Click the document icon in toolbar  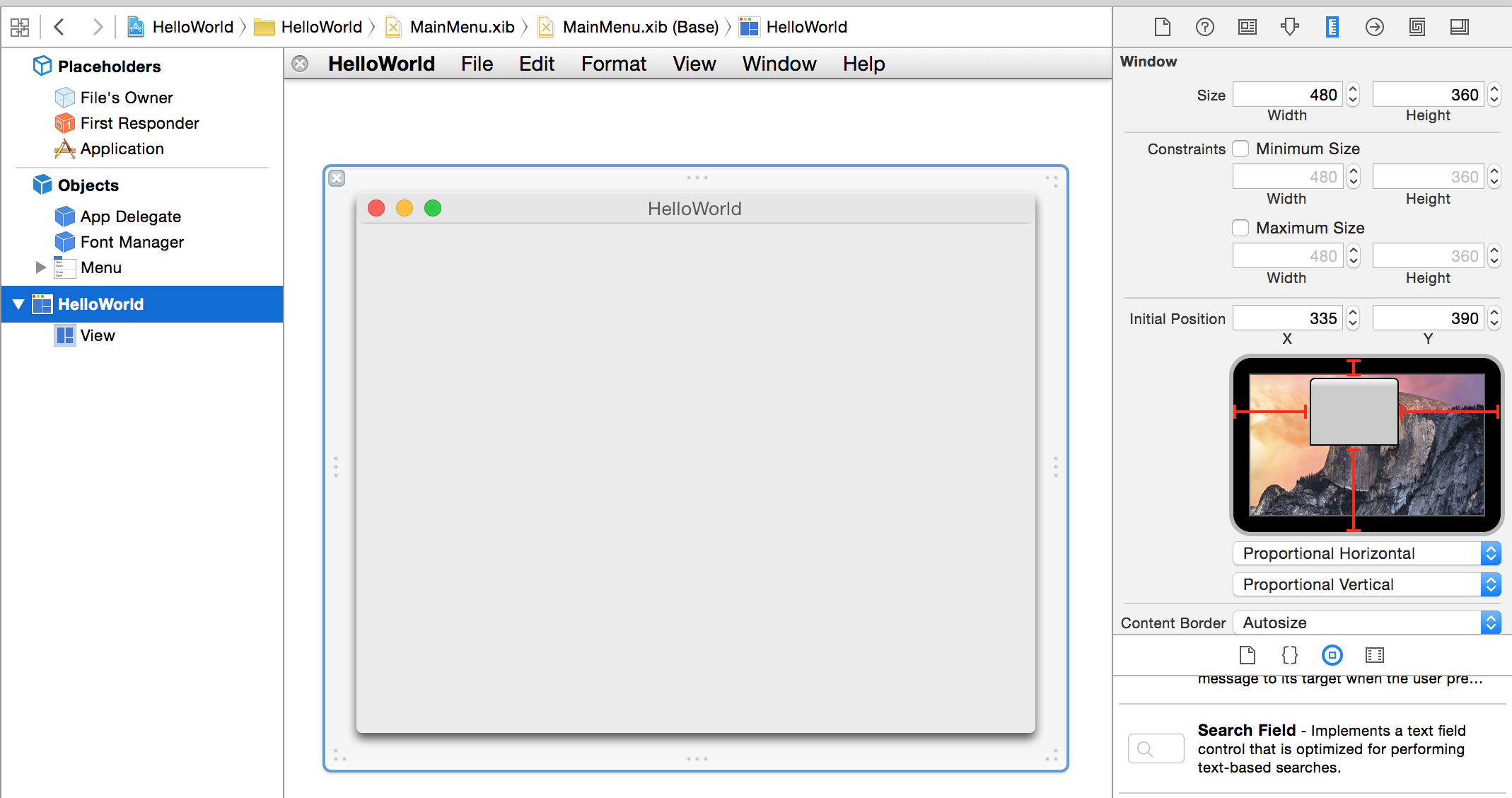coord(1162,27)
